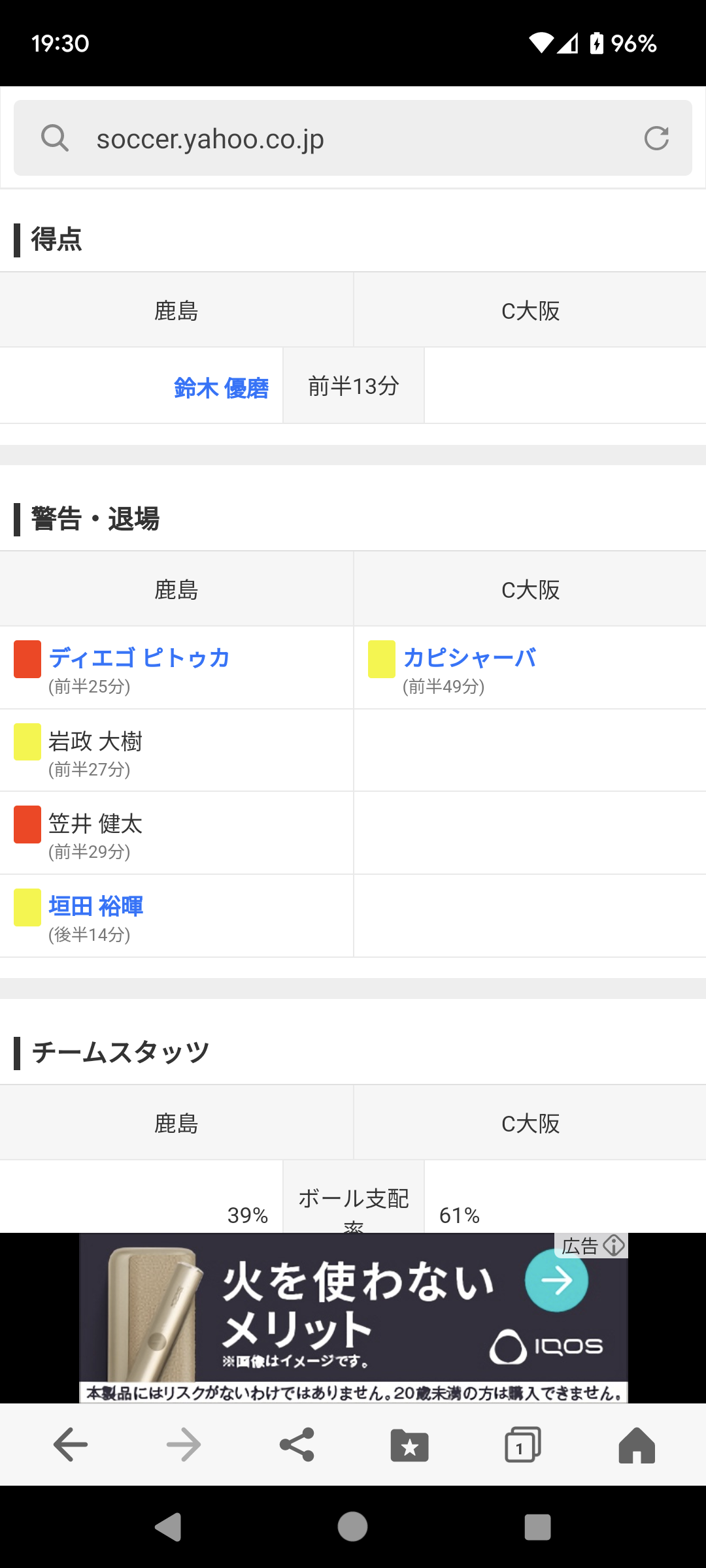This screenshot has height=1568, width=706.
Task: Open the bookmarks star folder icon
Action: (x=410, y=1445)
